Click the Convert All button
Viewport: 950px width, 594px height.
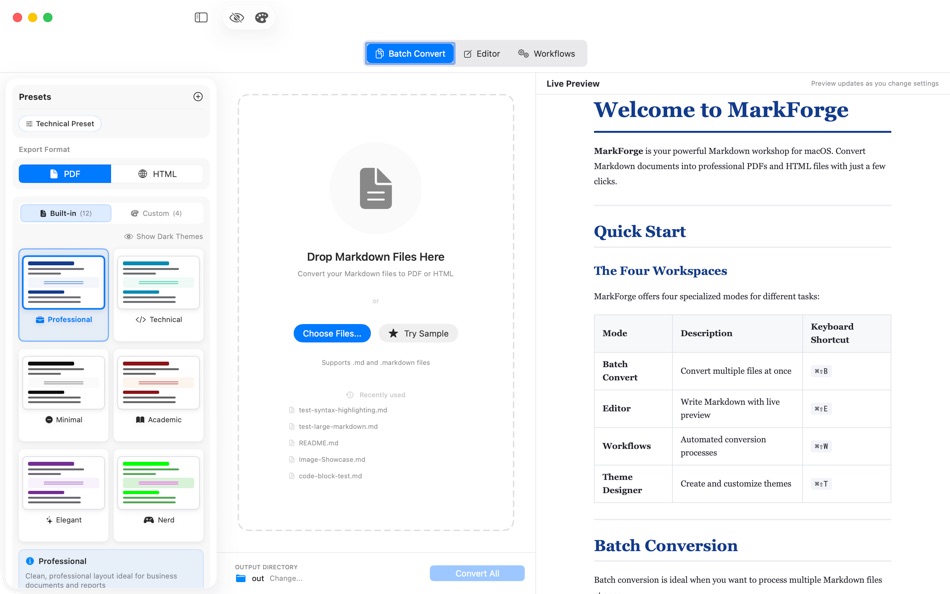click(477, 571)
